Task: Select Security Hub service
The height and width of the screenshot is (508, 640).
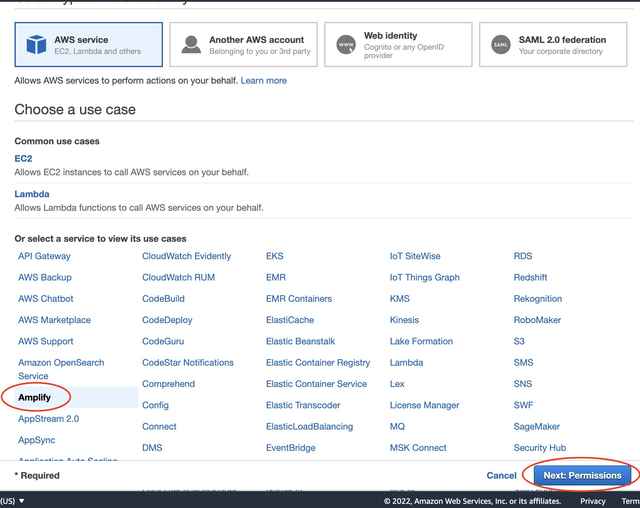Action: tap(540, 448)
